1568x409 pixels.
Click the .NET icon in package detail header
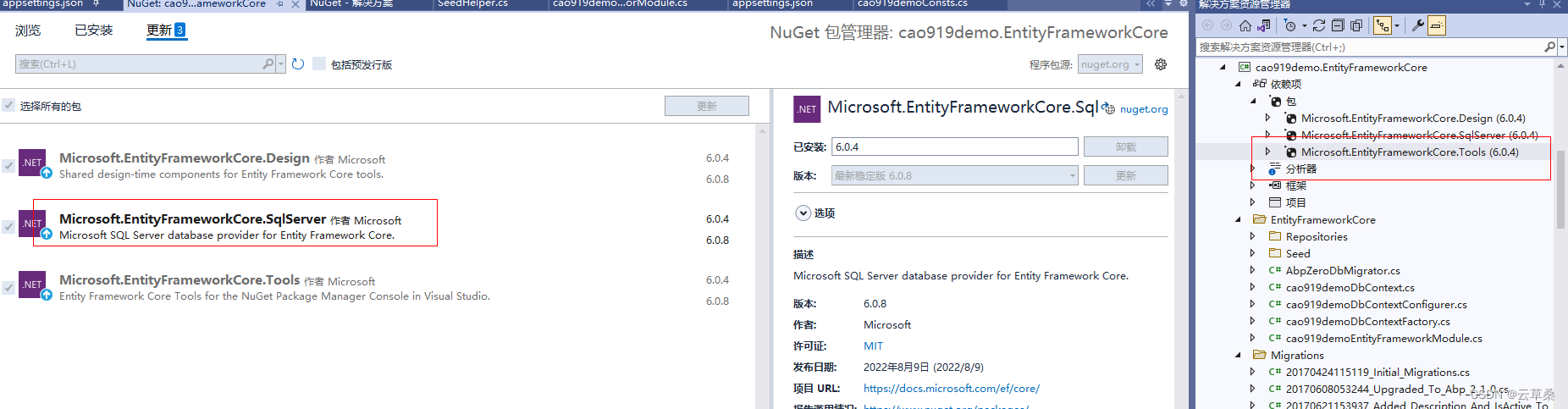807,109
